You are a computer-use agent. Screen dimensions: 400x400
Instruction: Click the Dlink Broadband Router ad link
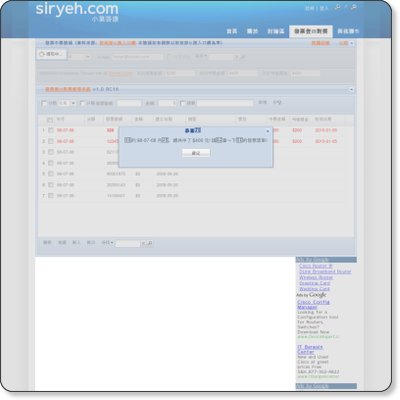tap(325, 272)
